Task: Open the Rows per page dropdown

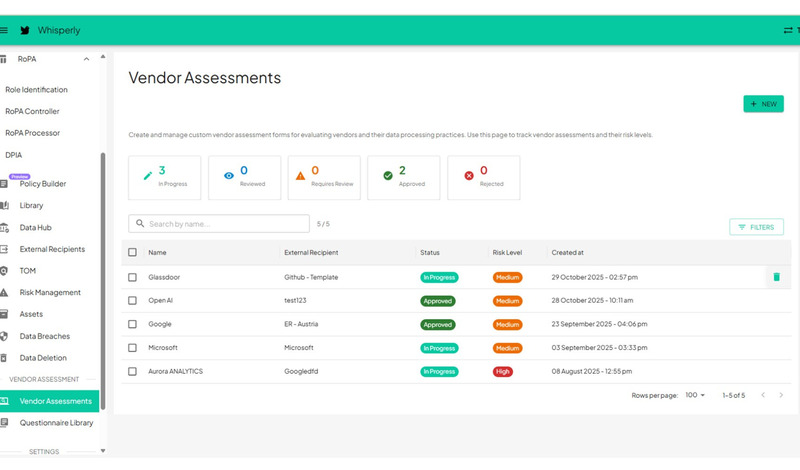Action: [694, 396]
